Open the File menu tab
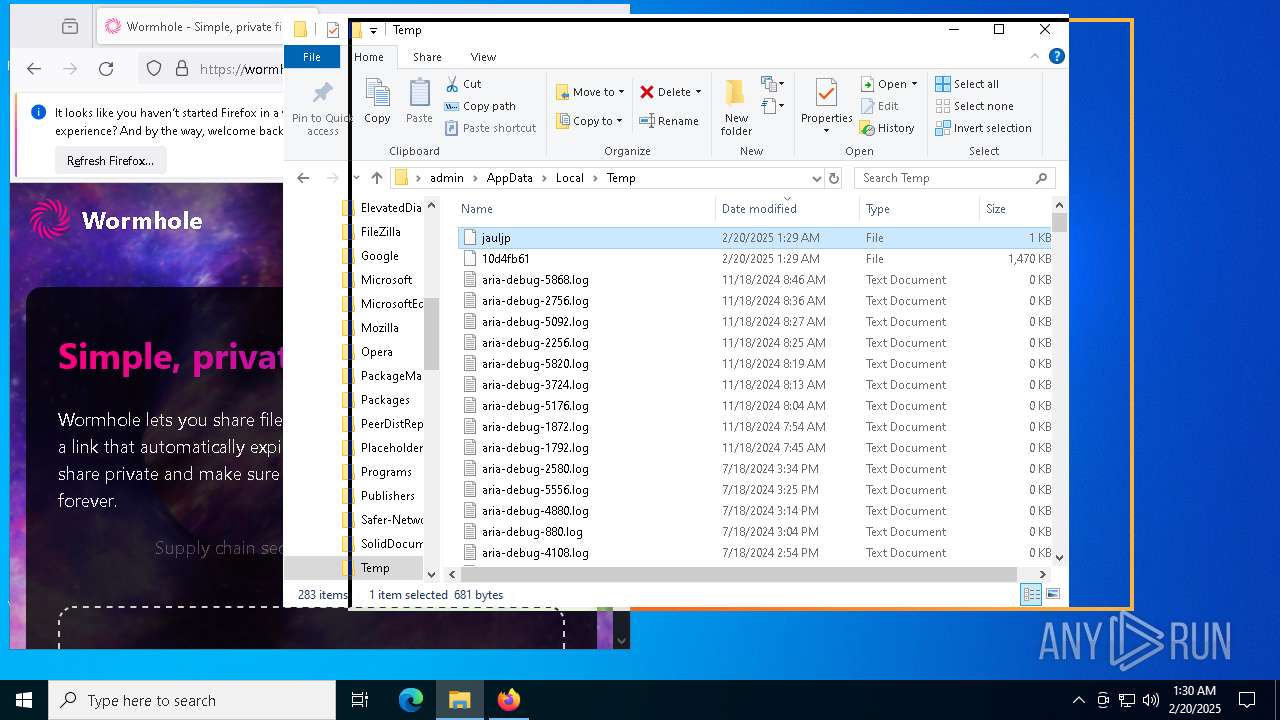This screenshot has height=720, width=1280. point(312,57)
